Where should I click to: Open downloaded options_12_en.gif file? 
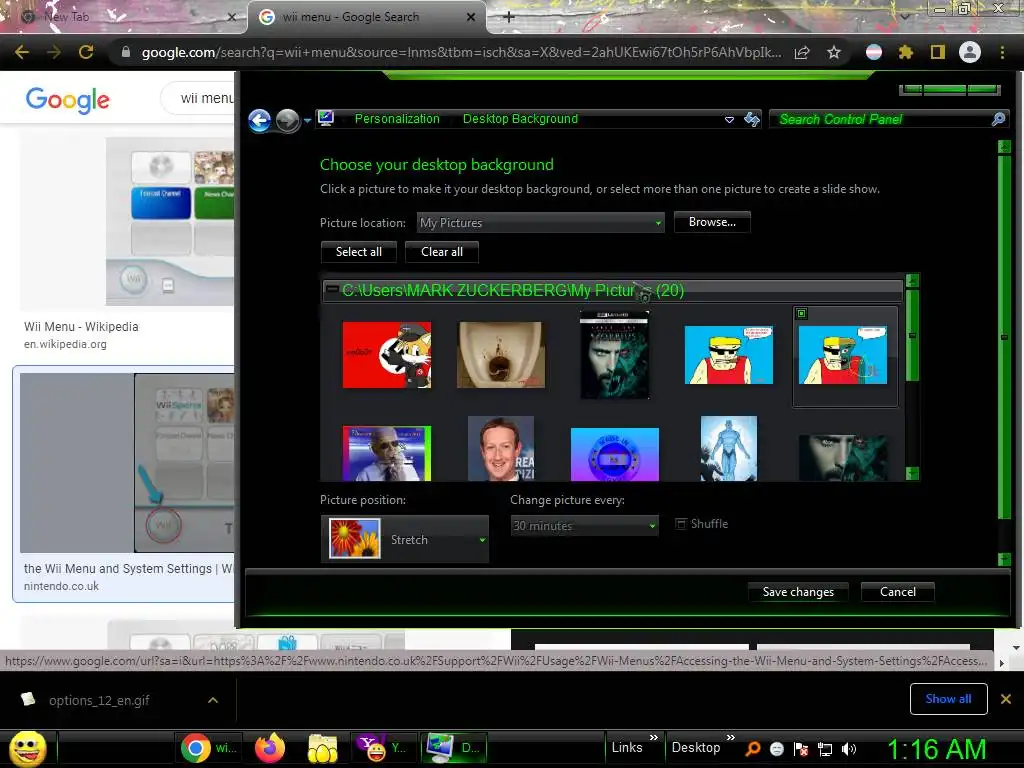point(99,700)
